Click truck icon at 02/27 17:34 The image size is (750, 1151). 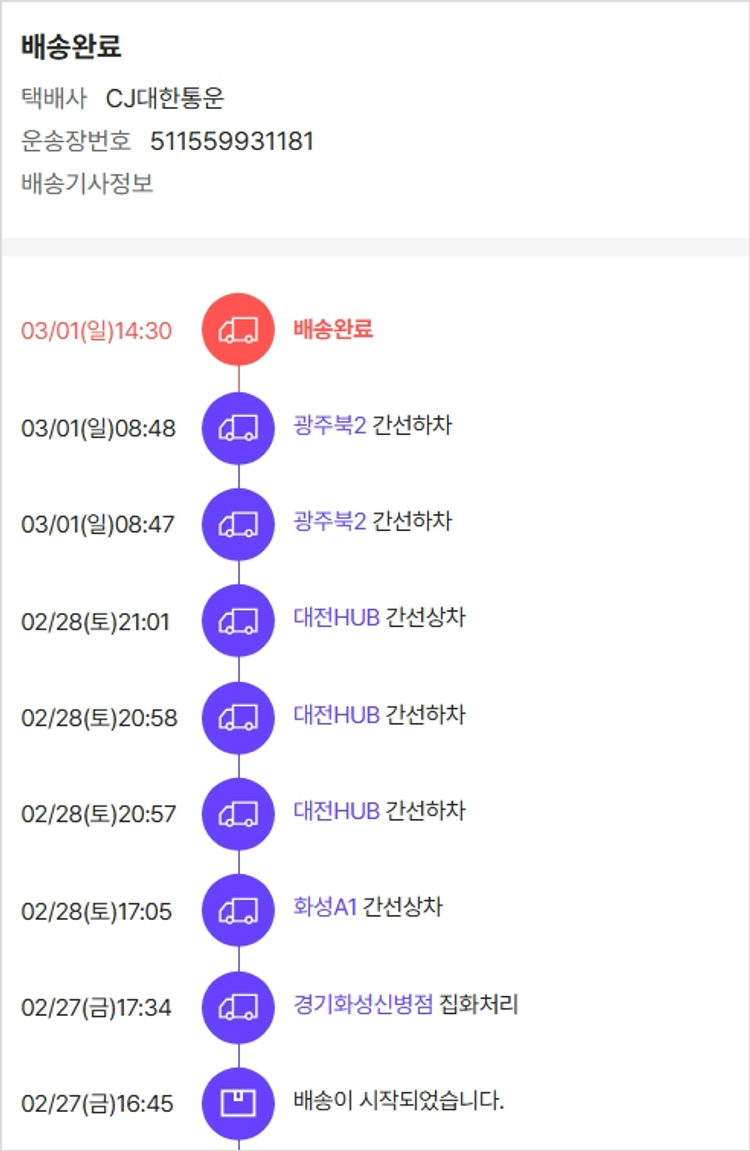(x=238, y=1007)
